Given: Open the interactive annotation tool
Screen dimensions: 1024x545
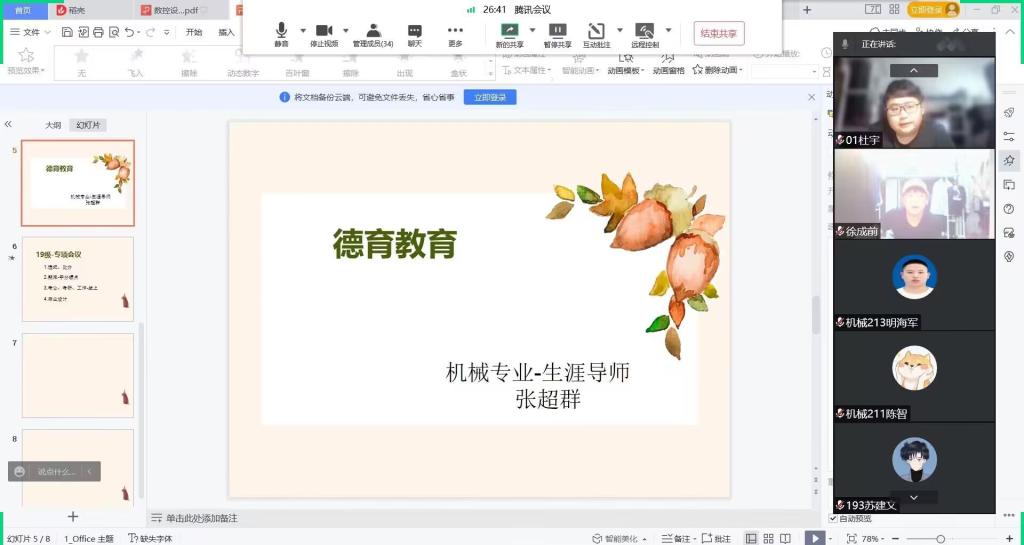Looking at the screenshot, I should point(596,34).
